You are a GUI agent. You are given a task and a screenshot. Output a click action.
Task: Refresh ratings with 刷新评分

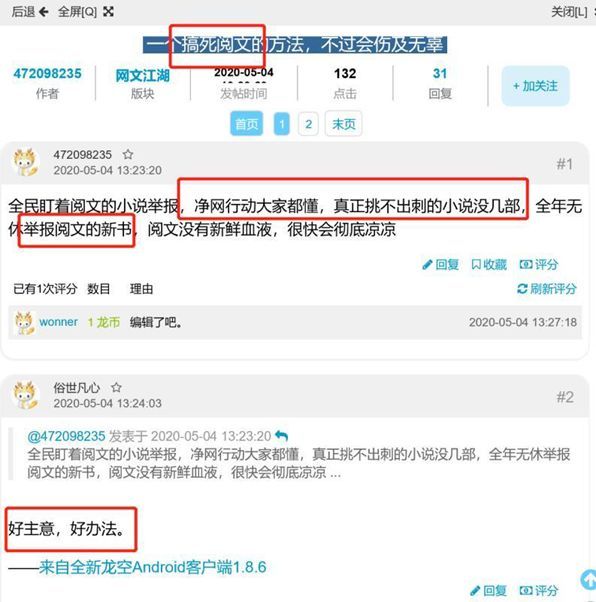click(x=547, y=289)
